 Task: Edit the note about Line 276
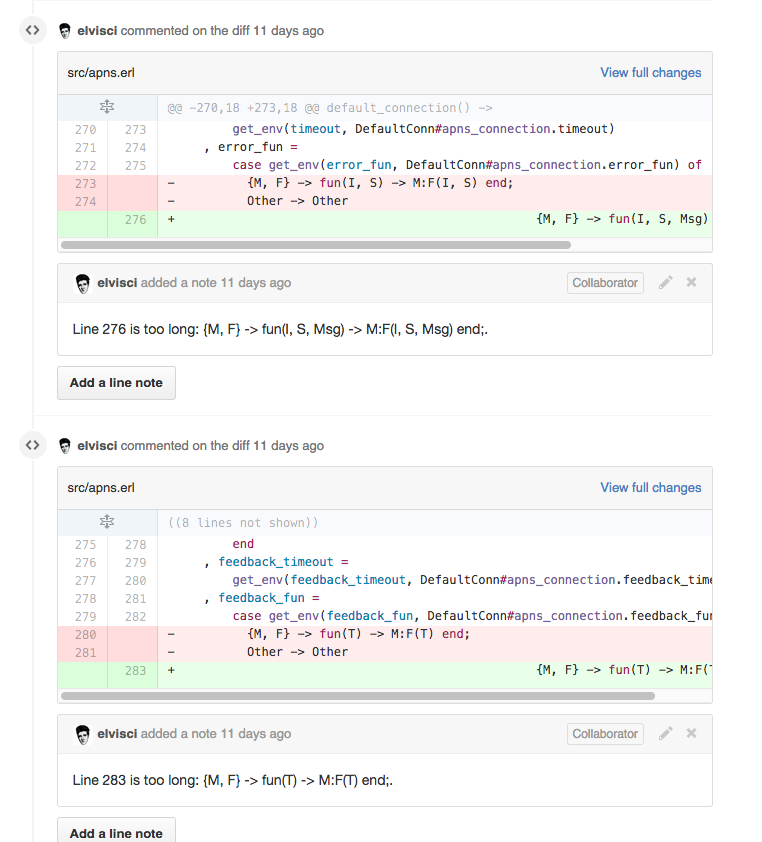[x=665, y=282]
